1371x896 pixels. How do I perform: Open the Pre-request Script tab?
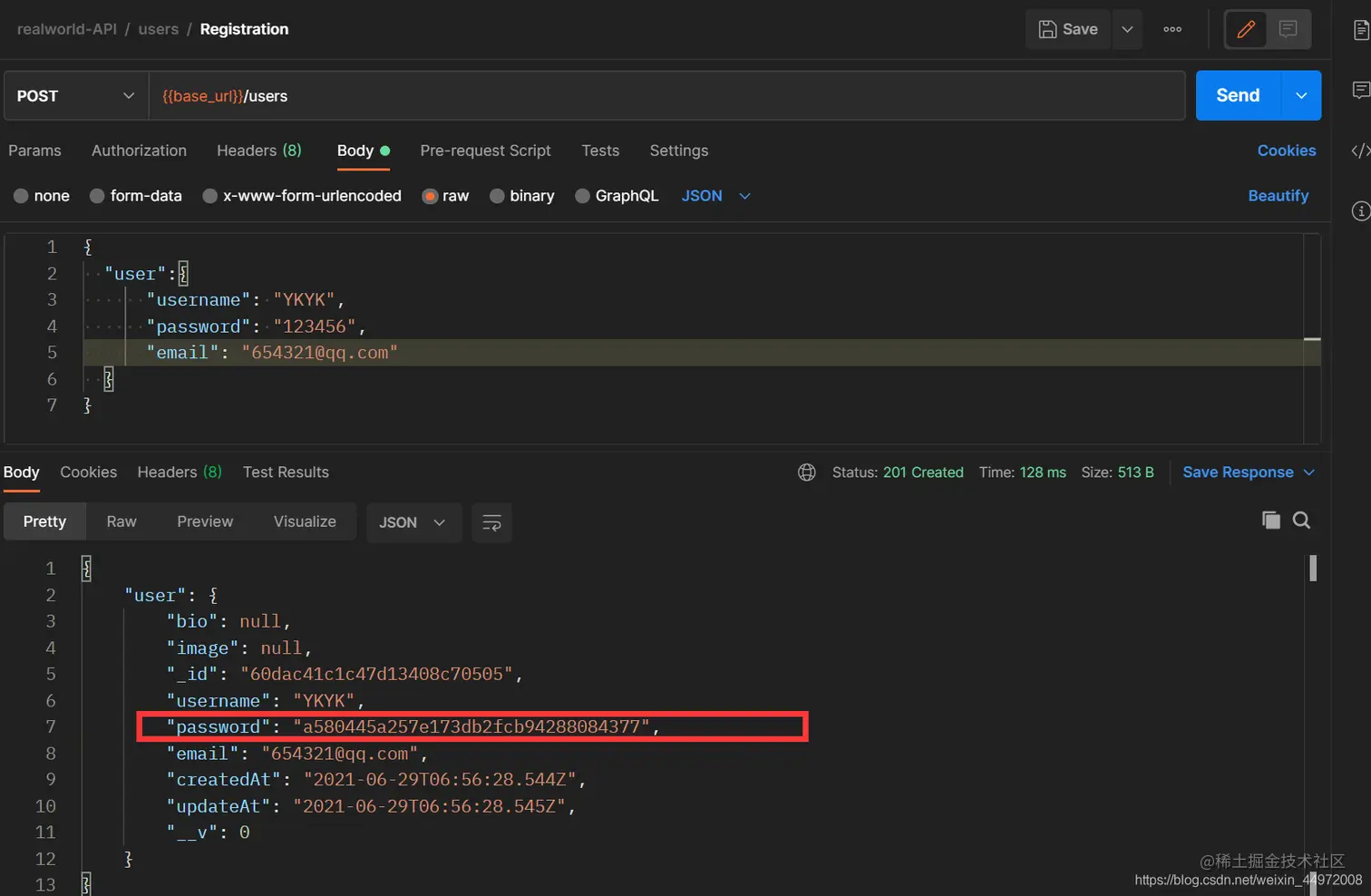[x=485, y=151]
